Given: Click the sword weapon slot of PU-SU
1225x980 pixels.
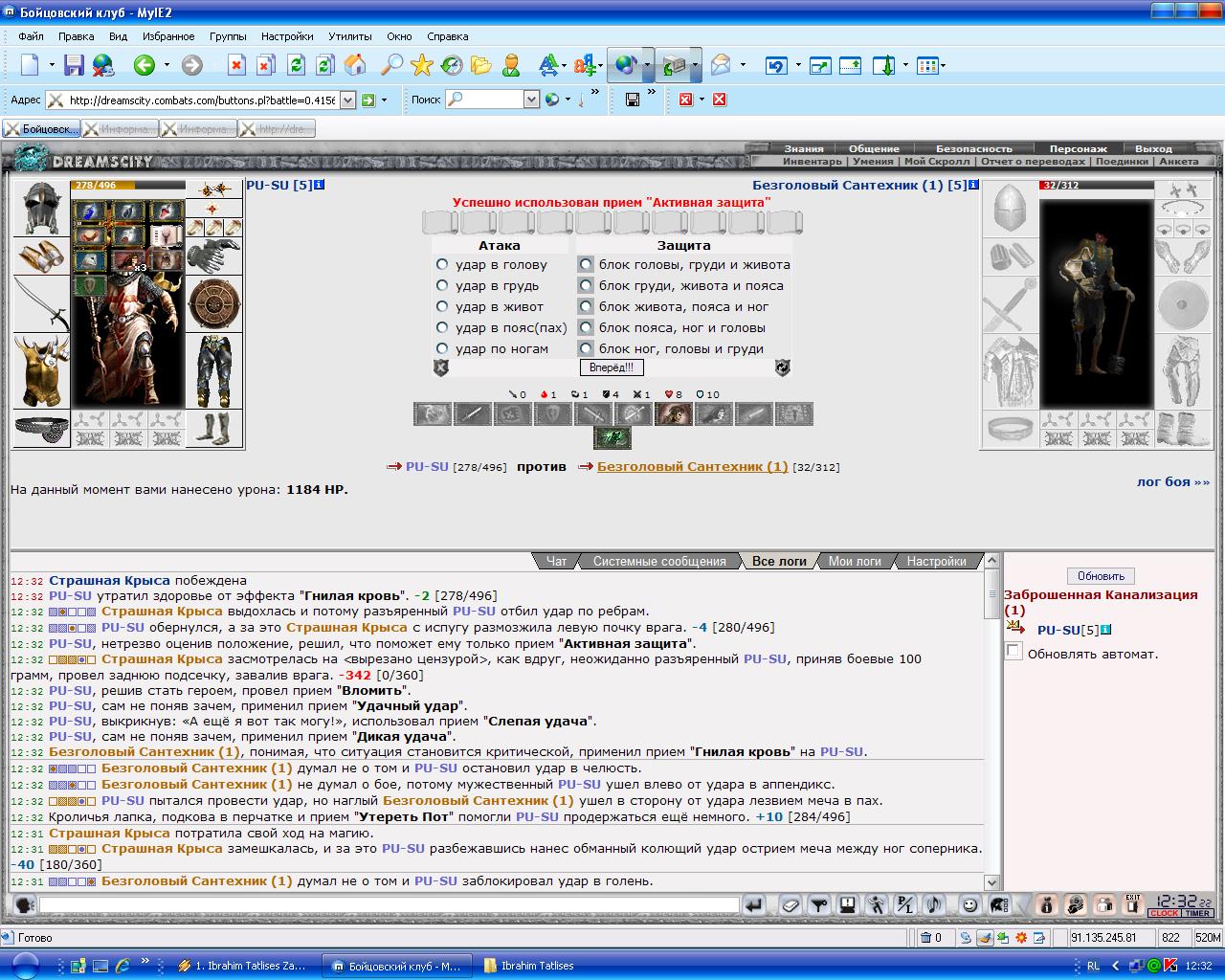Looking at the screenshot, I should click(x=41, y=303).
